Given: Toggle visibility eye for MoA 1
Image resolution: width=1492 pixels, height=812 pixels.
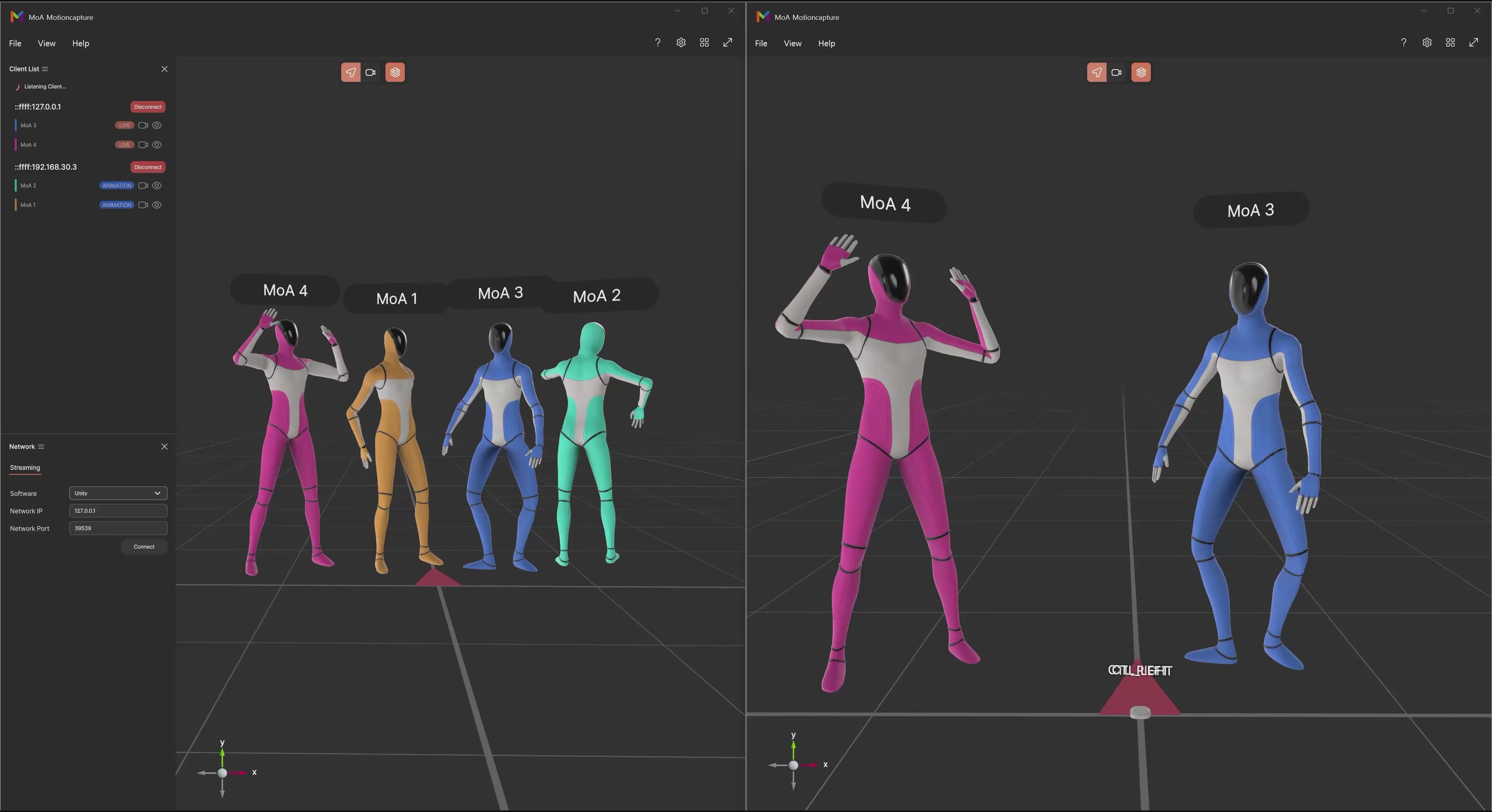Looking at the screenshot, I should [157, 205].
